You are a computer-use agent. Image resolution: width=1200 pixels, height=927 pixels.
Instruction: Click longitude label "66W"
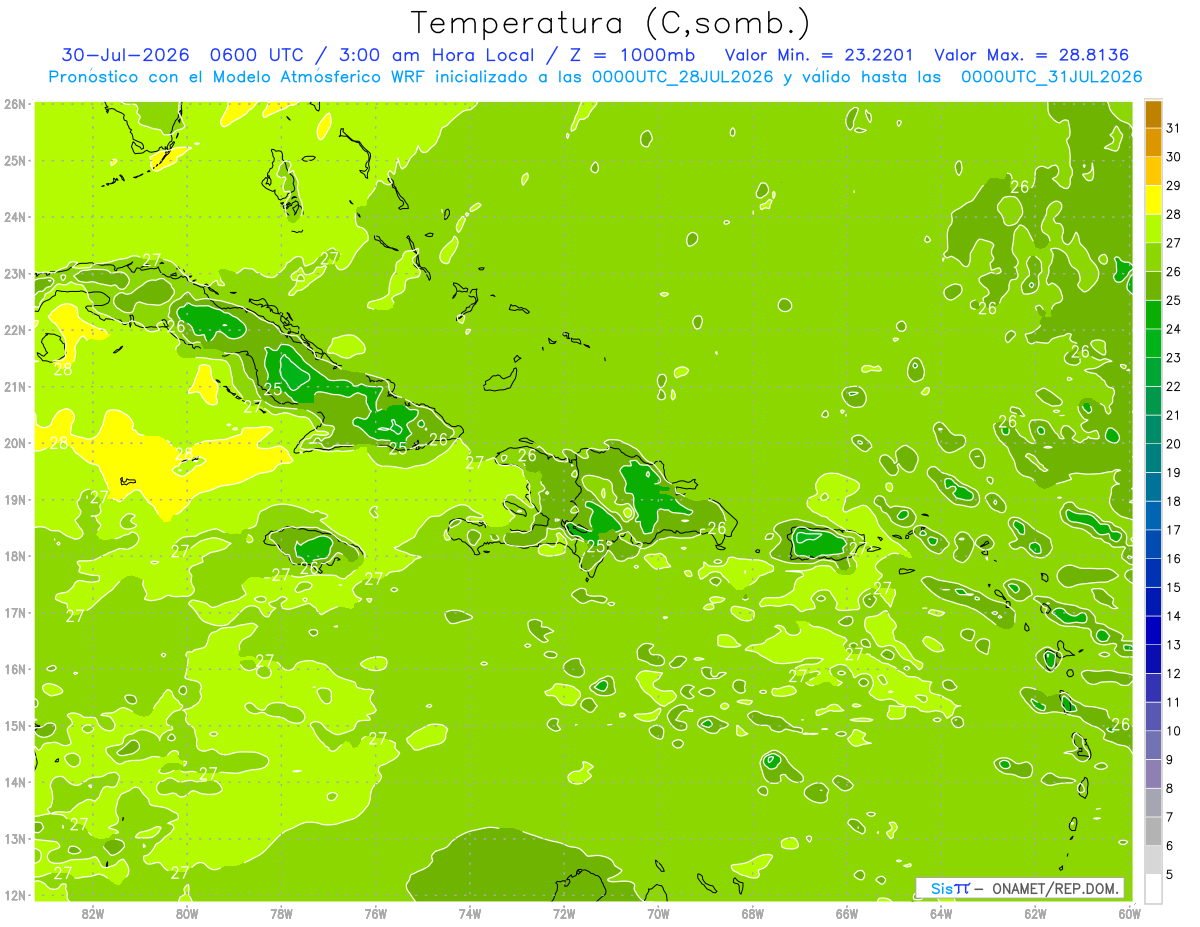(847, 913)
